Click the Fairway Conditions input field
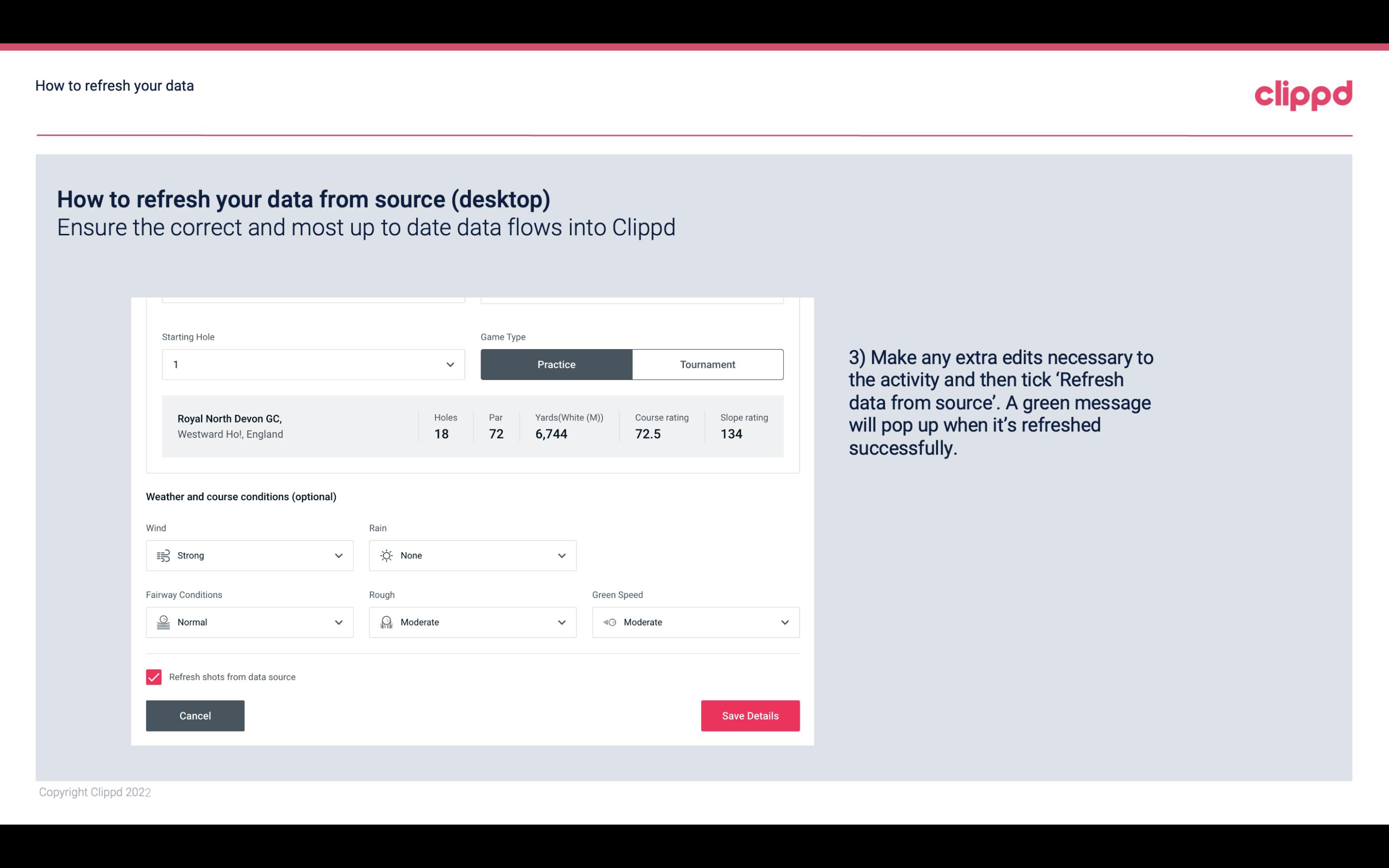Image resolution: width=1389 pixels, height=868 pixels. (250, 622)
